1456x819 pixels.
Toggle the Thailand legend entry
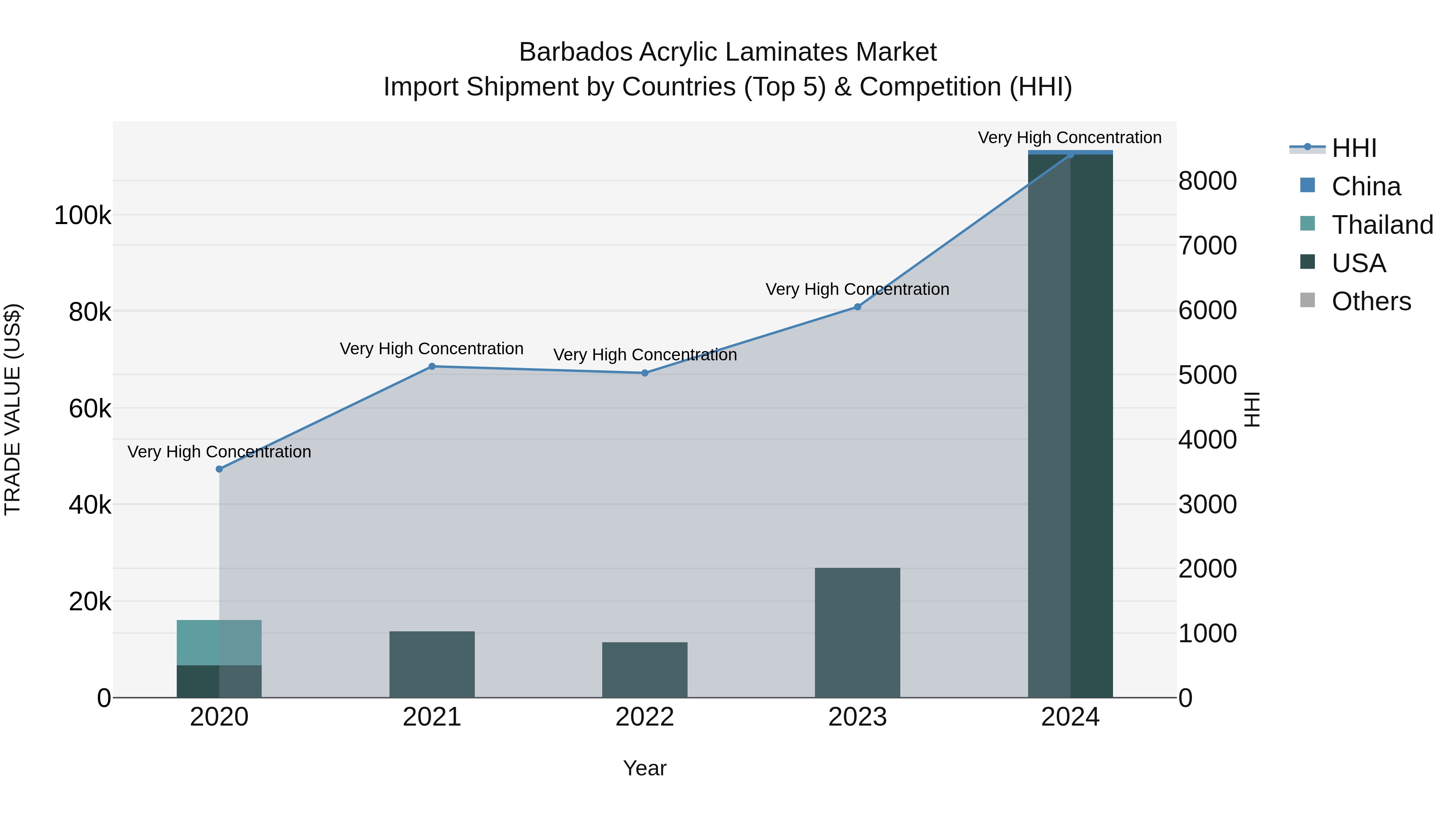click(x=1367, y=225)
